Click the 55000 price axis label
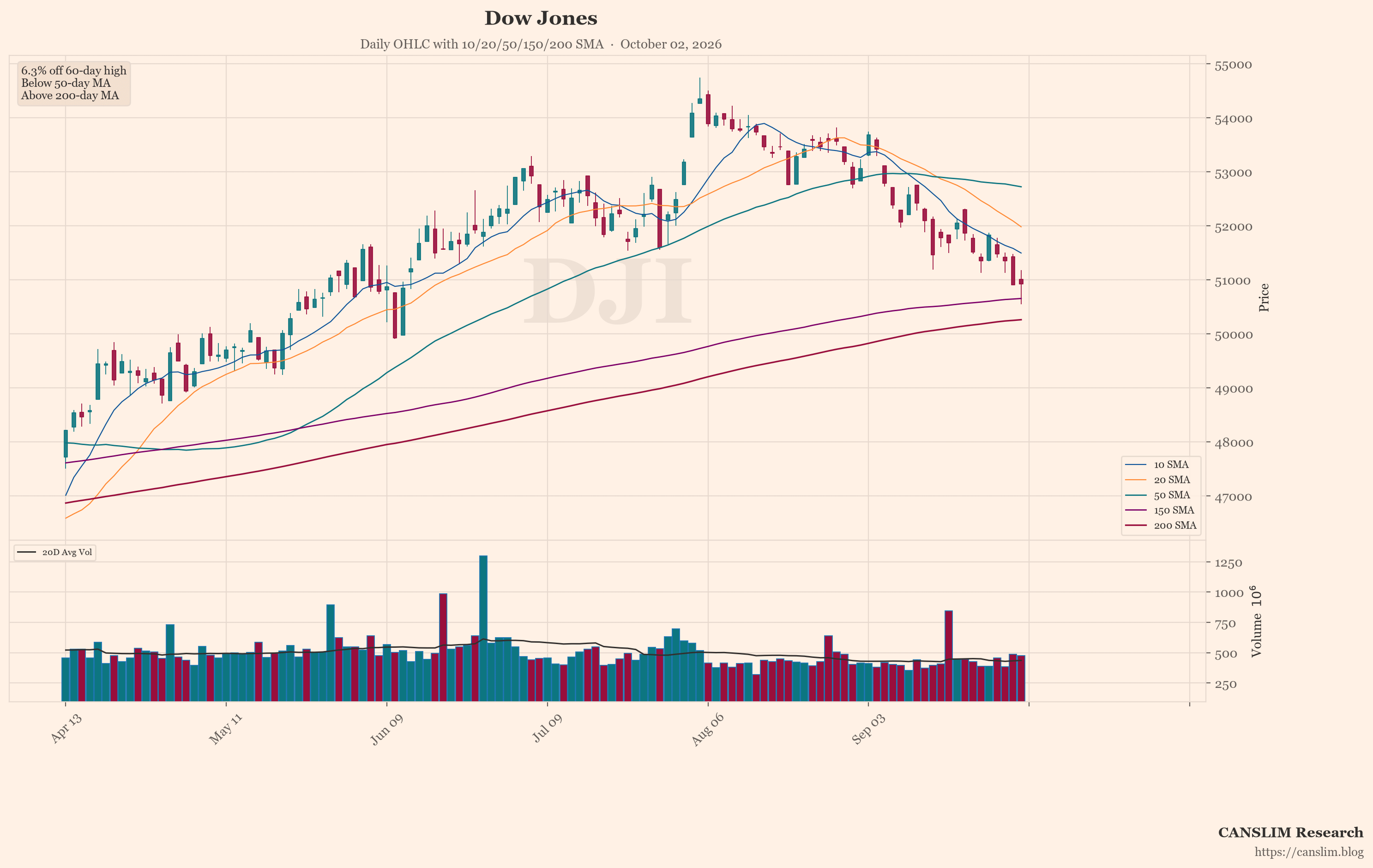Viewport: 1373px width, 868px height. (x=1233, y=65)
